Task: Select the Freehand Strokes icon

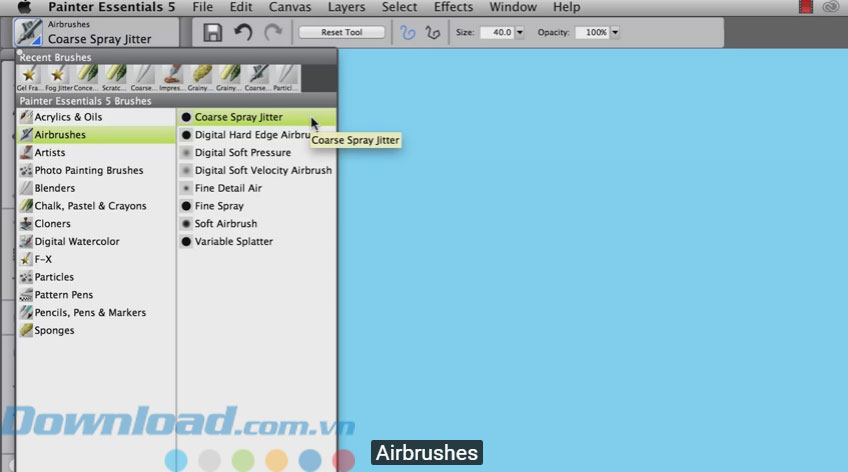Action: [408, 32]
